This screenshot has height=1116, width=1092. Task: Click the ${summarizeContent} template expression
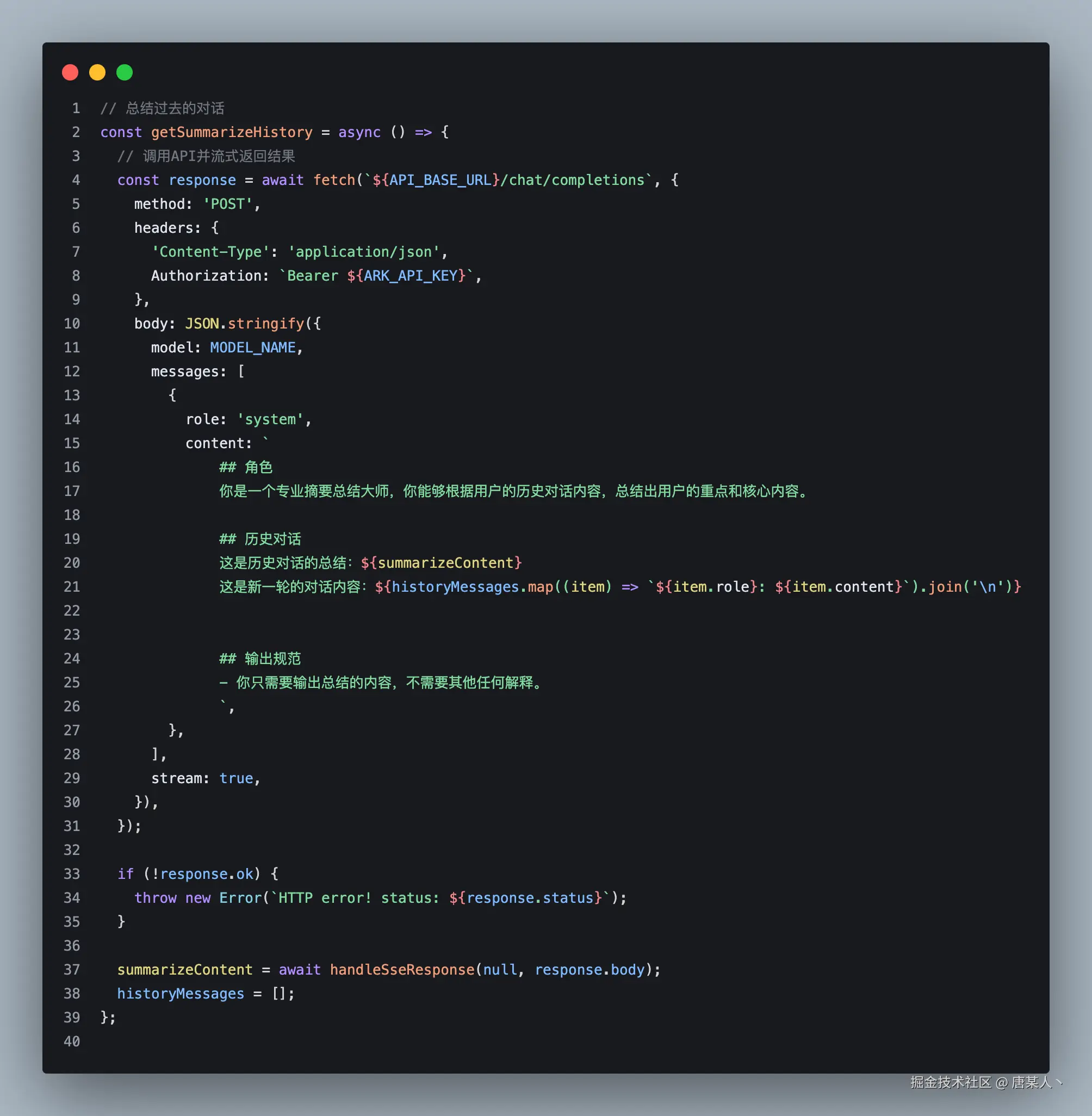click(441, 562)
